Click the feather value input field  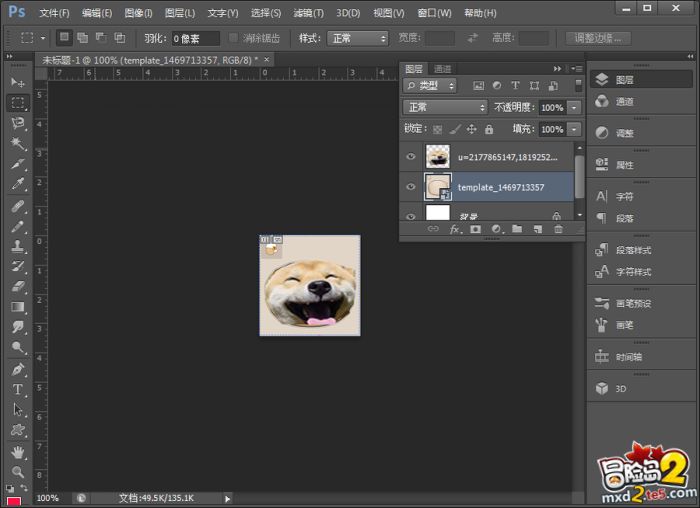click(x=196, y=38)
